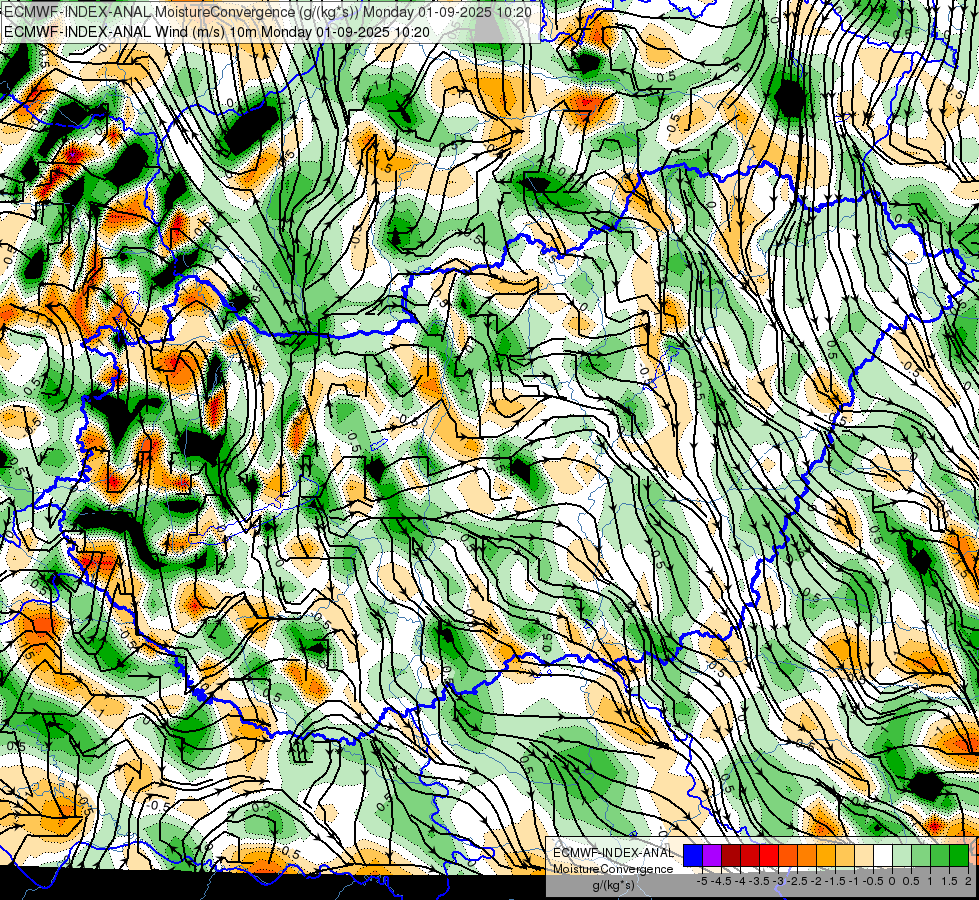This screenshot has height=900, width=979.
Task: Click the g/(kg*s) unit label in legend
Action: coord(613,885)
